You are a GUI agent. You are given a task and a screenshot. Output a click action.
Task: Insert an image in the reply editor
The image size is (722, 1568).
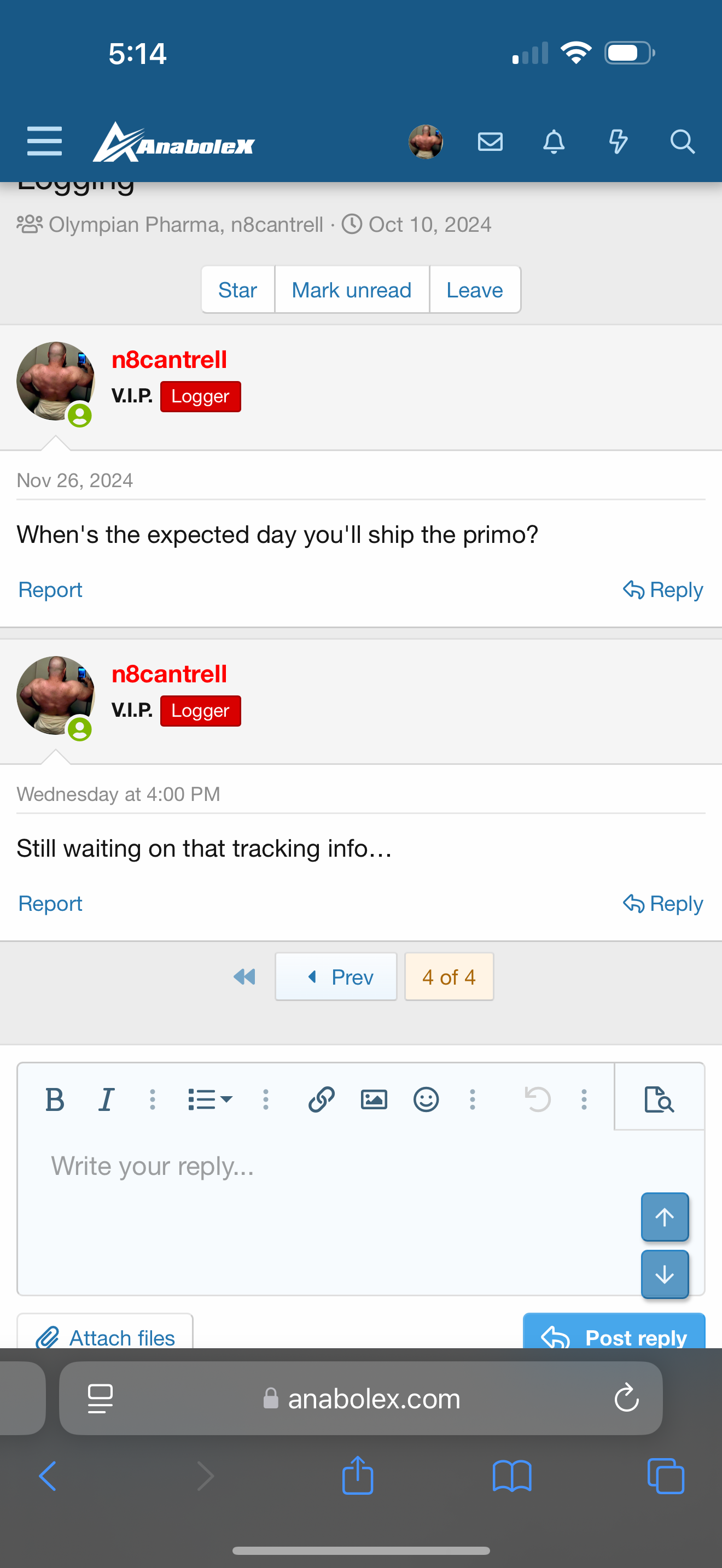[x=374, y=1099]
